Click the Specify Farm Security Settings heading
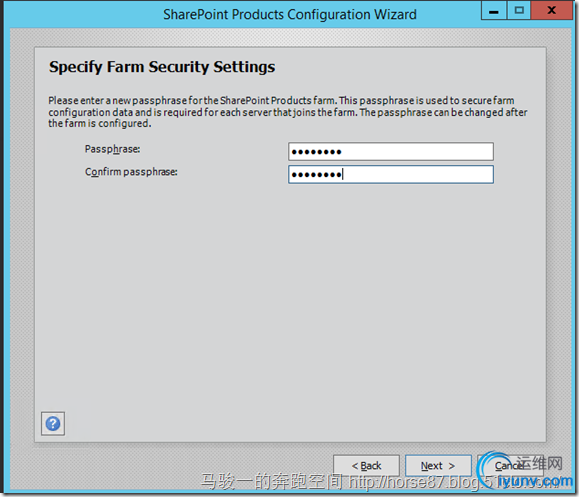The height and width of the screenshot is (497, 579). 162,67
